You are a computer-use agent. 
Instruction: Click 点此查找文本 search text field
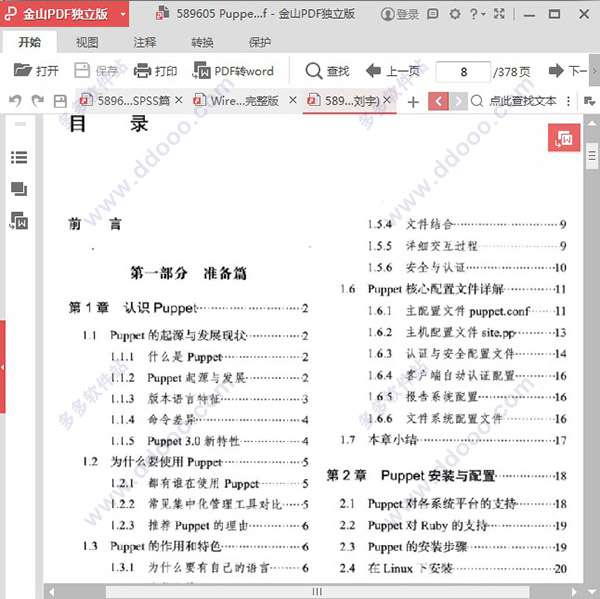tap(522, 101)
